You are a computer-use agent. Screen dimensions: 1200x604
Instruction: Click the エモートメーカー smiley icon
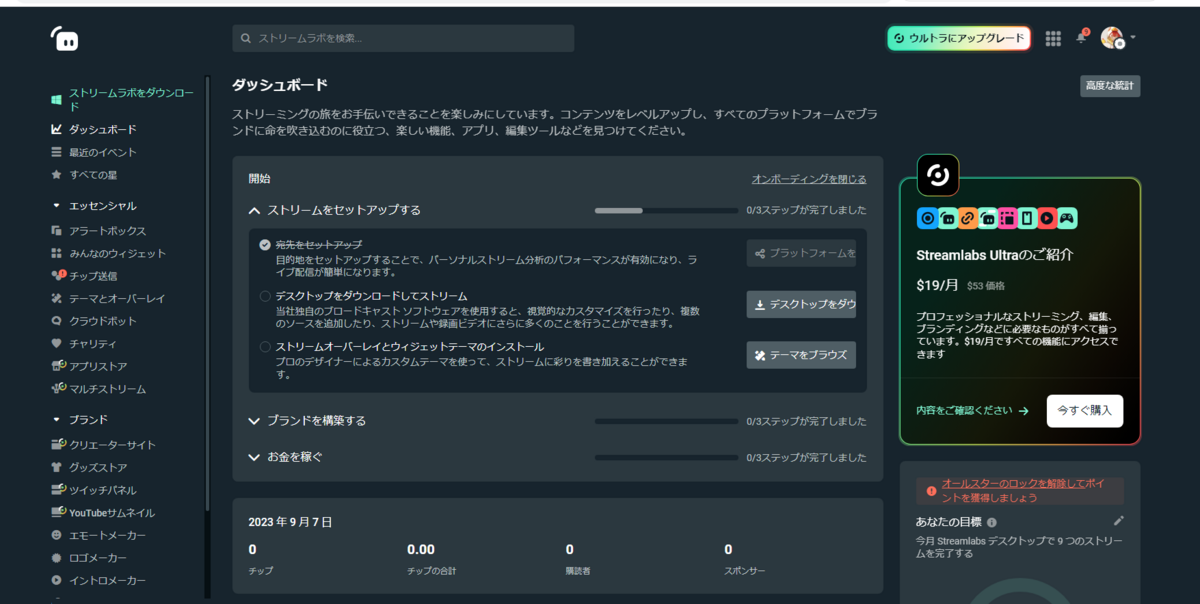click(57, 535)
